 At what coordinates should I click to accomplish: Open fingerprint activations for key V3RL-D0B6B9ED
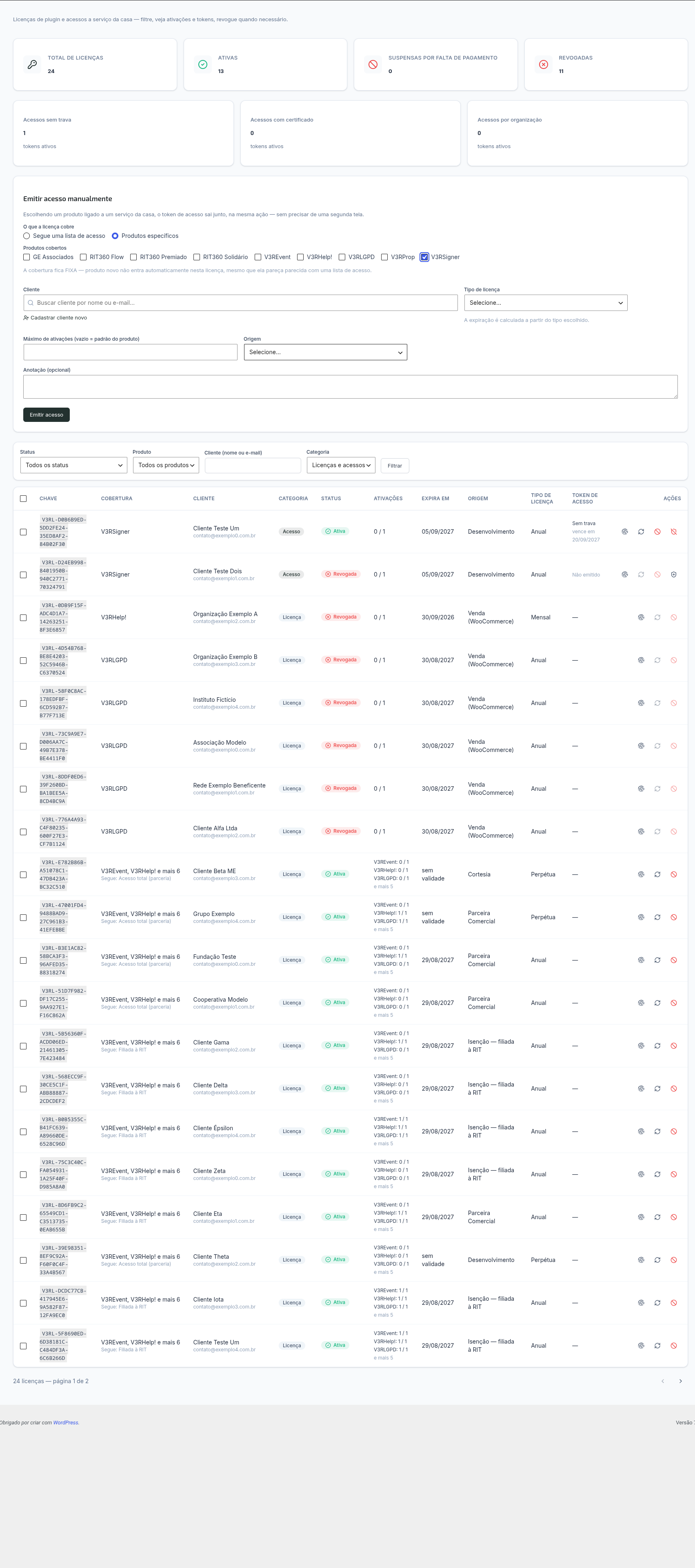[x=624, y=531]
